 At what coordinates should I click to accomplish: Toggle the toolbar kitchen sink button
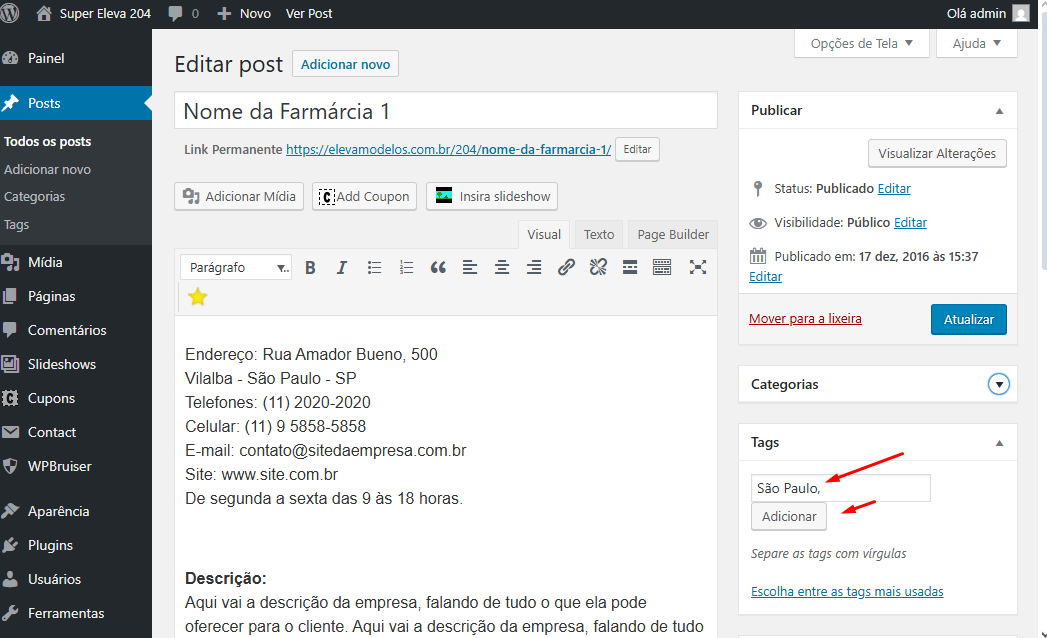662,267
